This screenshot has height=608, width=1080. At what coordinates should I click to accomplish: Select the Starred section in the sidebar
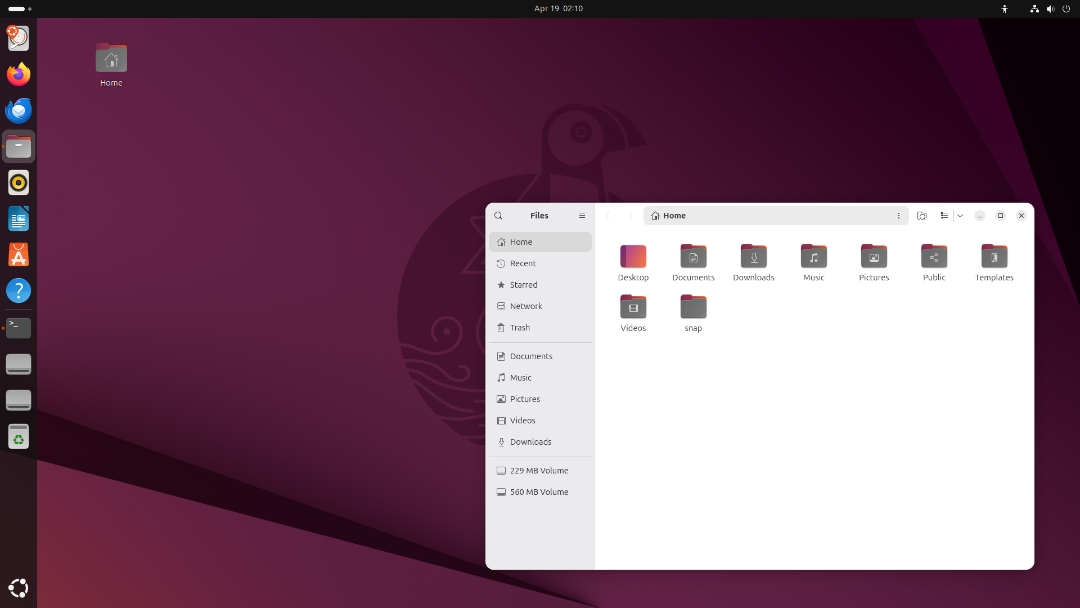[x=523, y=284]
